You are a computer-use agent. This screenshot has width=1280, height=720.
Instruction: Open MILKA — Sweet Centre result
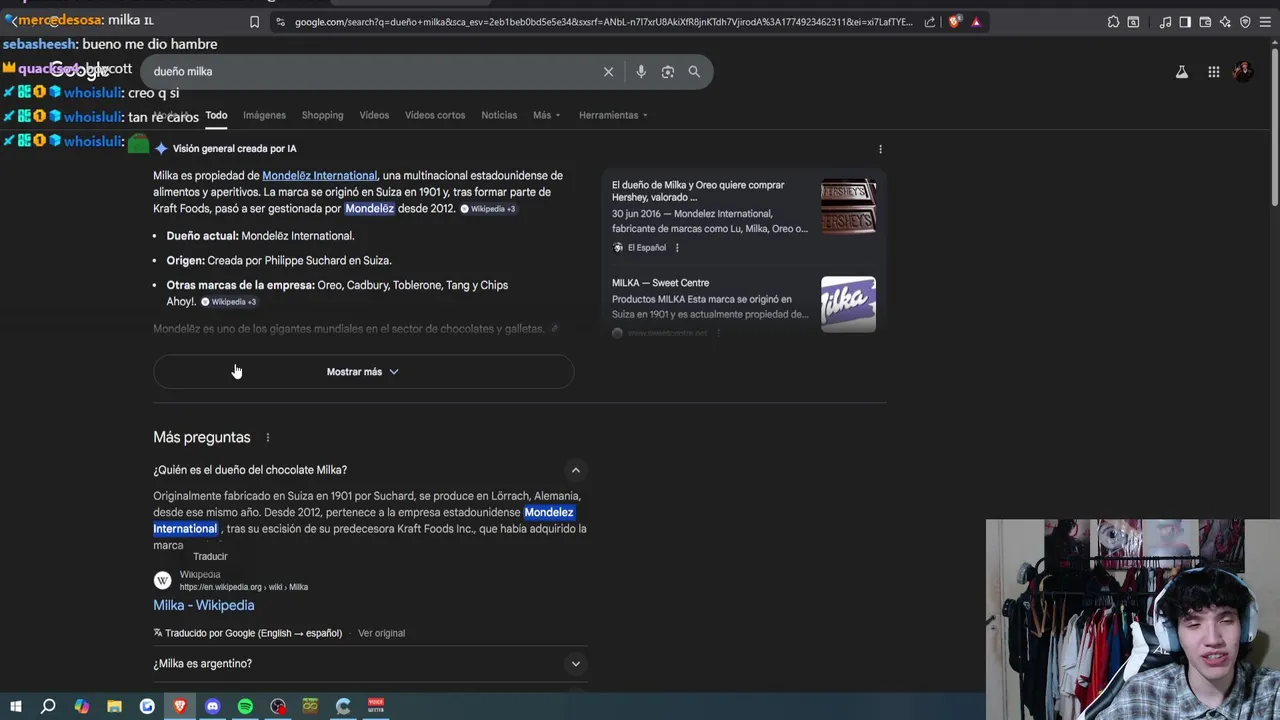click(x=660, y=283)
